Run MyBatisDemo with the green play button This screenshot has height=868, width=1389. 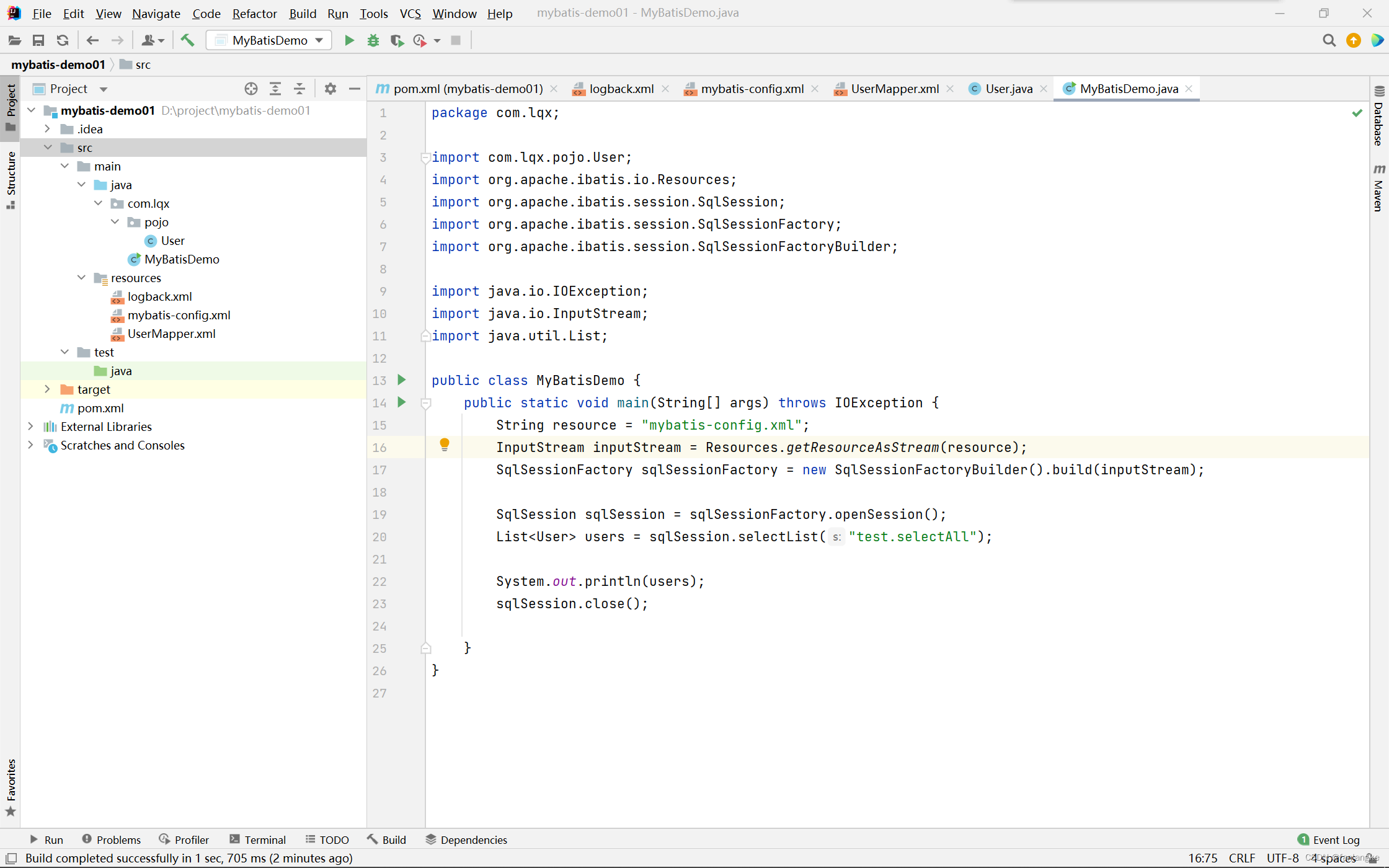coord(350,40)
